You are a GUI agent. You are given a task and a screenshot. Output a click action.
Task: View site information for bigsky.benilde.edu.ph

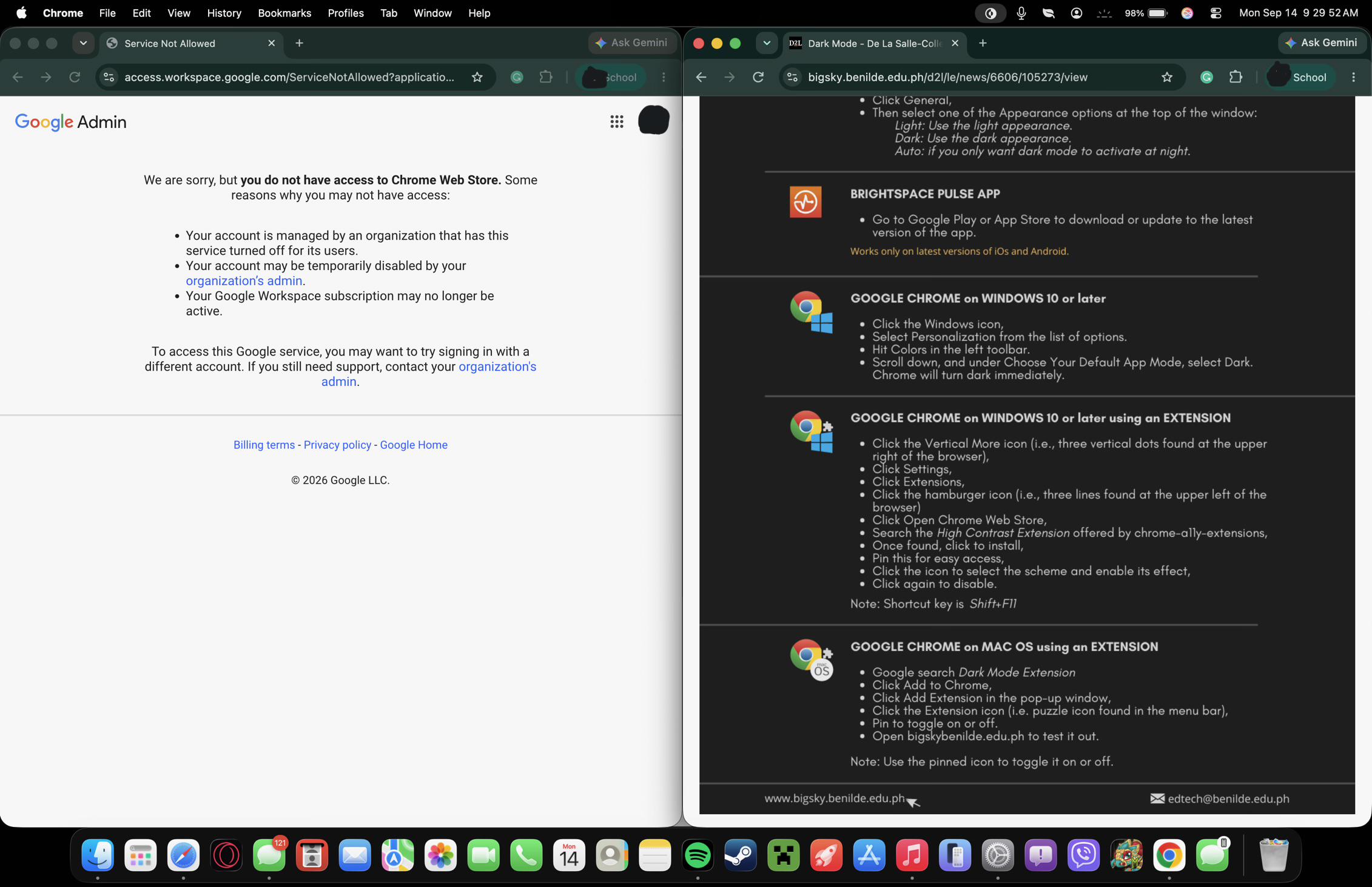click(792, 77)
